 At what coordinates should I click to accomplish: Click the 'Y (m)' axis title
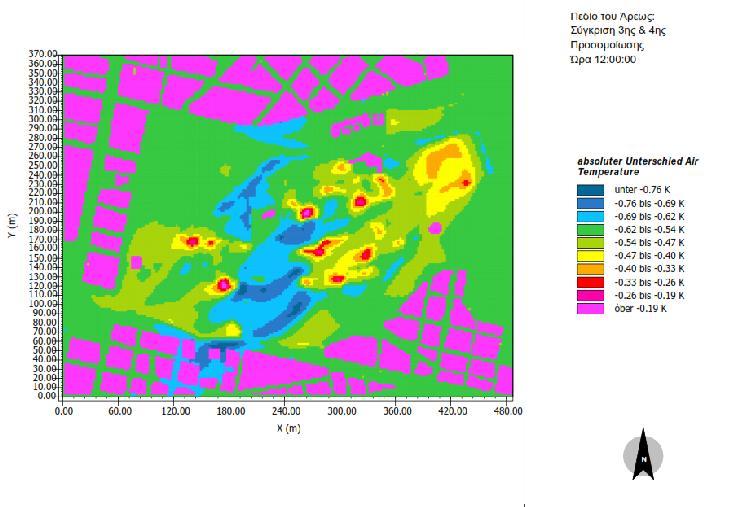click(x=13, y=226)
